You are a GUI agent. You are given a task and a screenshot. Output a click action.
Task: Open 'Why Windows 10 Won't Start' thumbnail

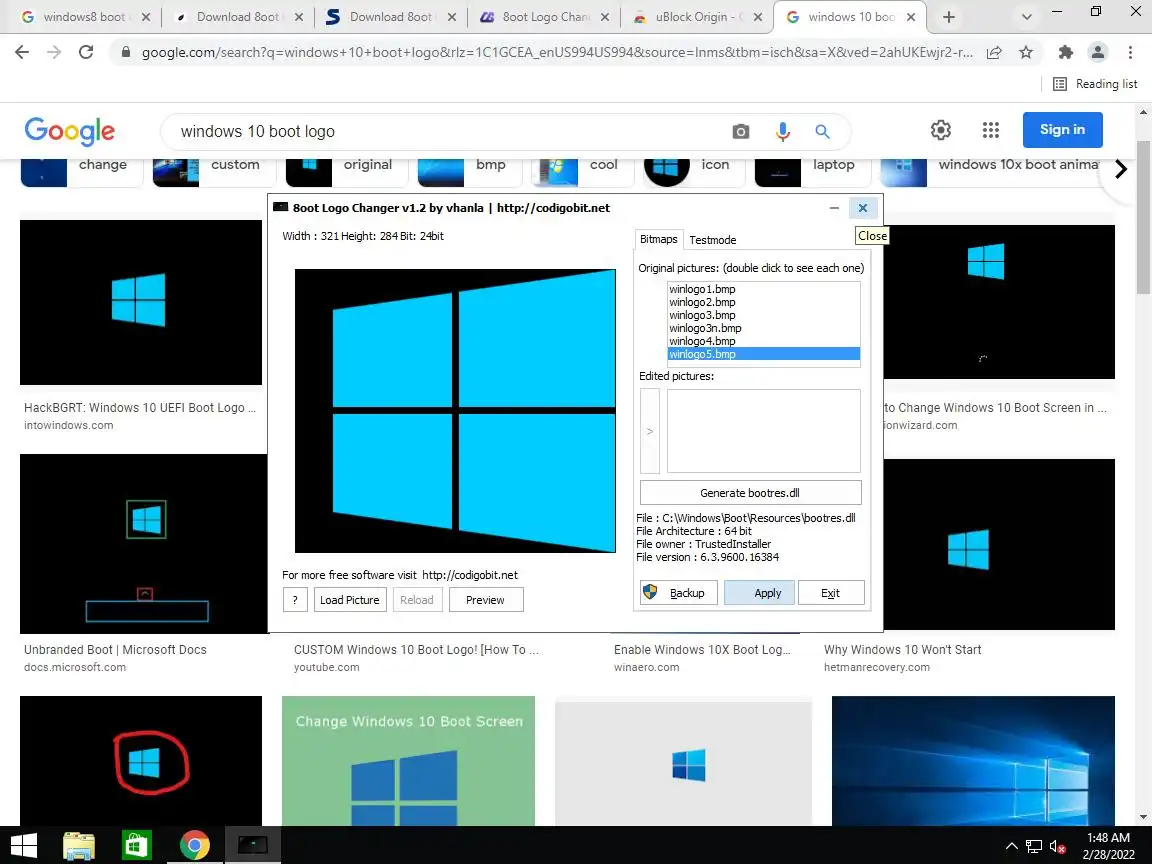(x=999, y=544)
